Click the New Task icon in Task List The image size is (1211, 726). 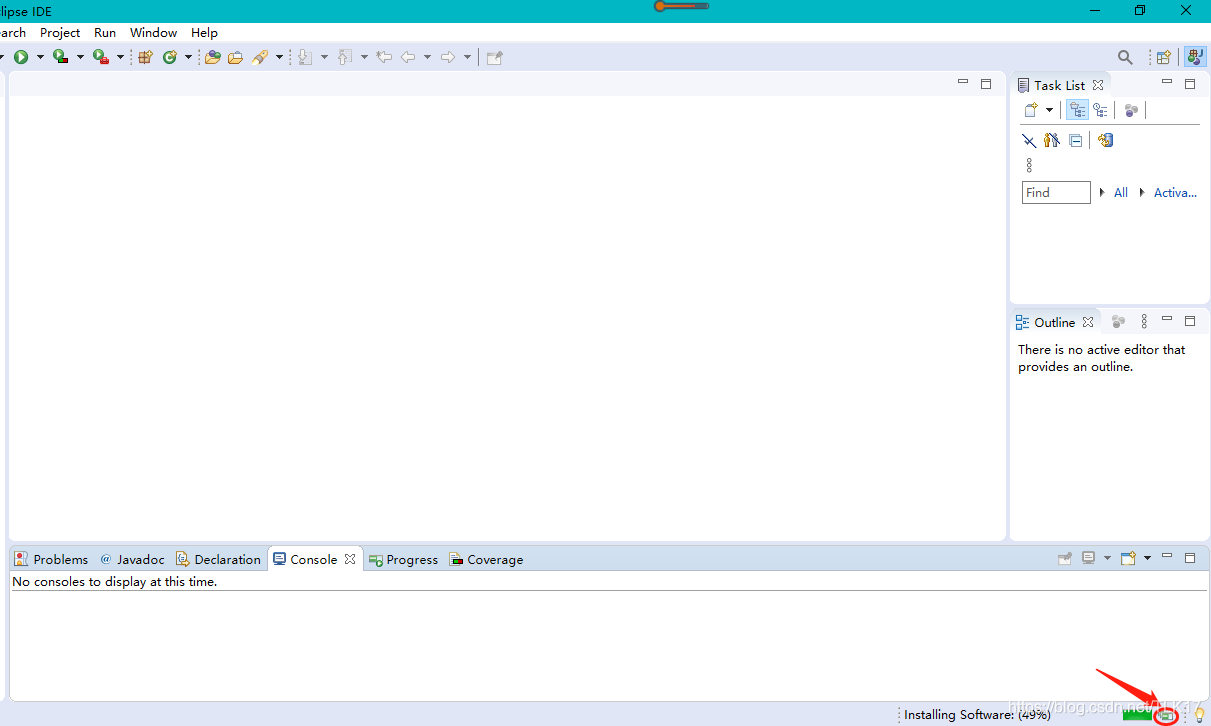click(1031, 110)
